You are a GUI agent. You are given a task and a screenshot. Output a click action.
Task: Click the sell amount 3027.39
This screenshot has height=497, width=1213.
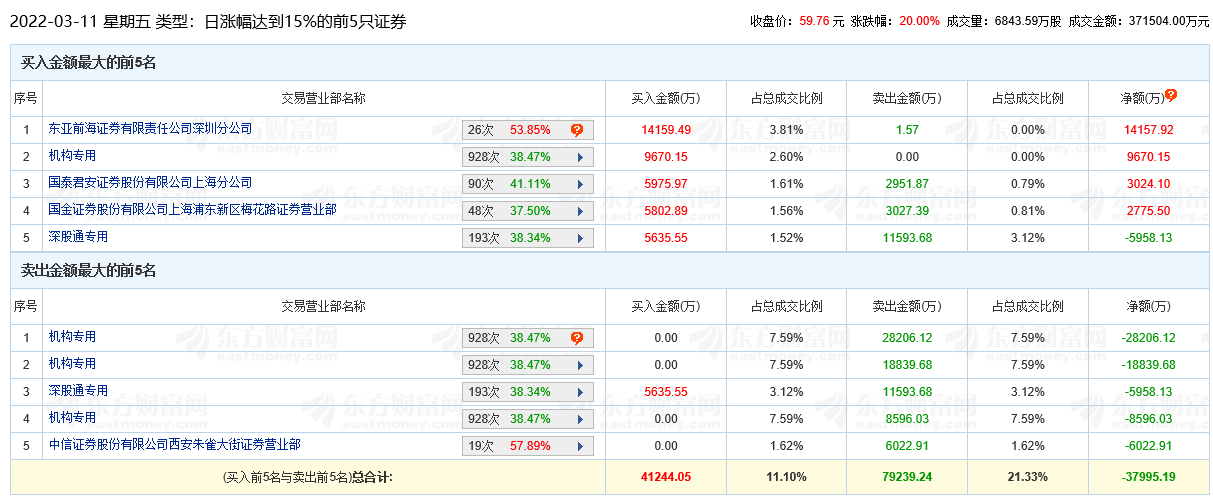(x=907, y=211)
